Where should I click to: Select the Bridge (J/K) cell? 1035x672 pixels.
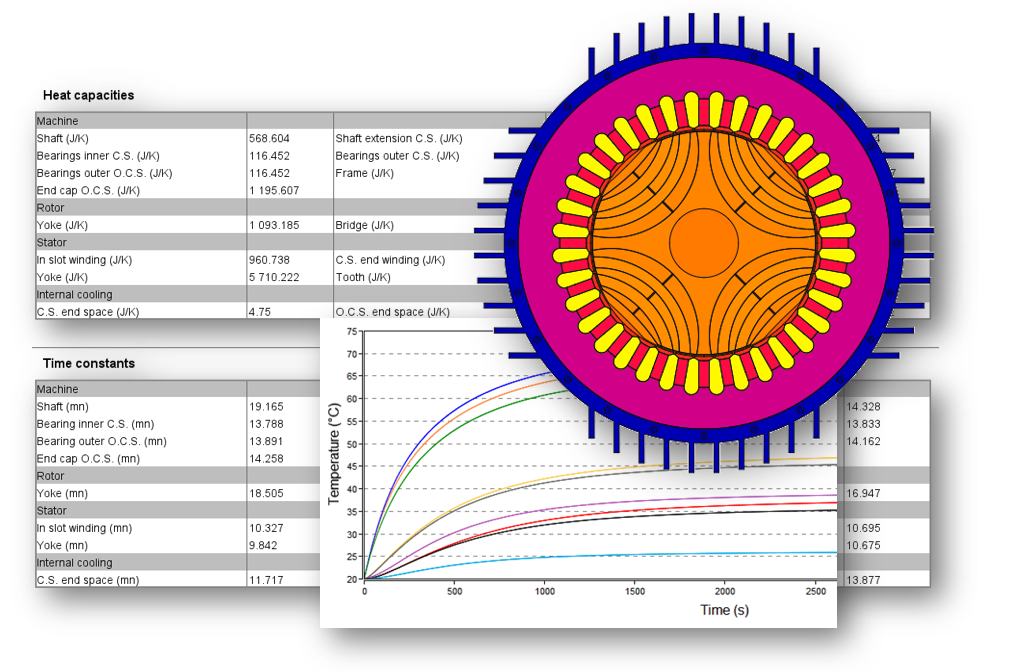[x=365, y=225]
